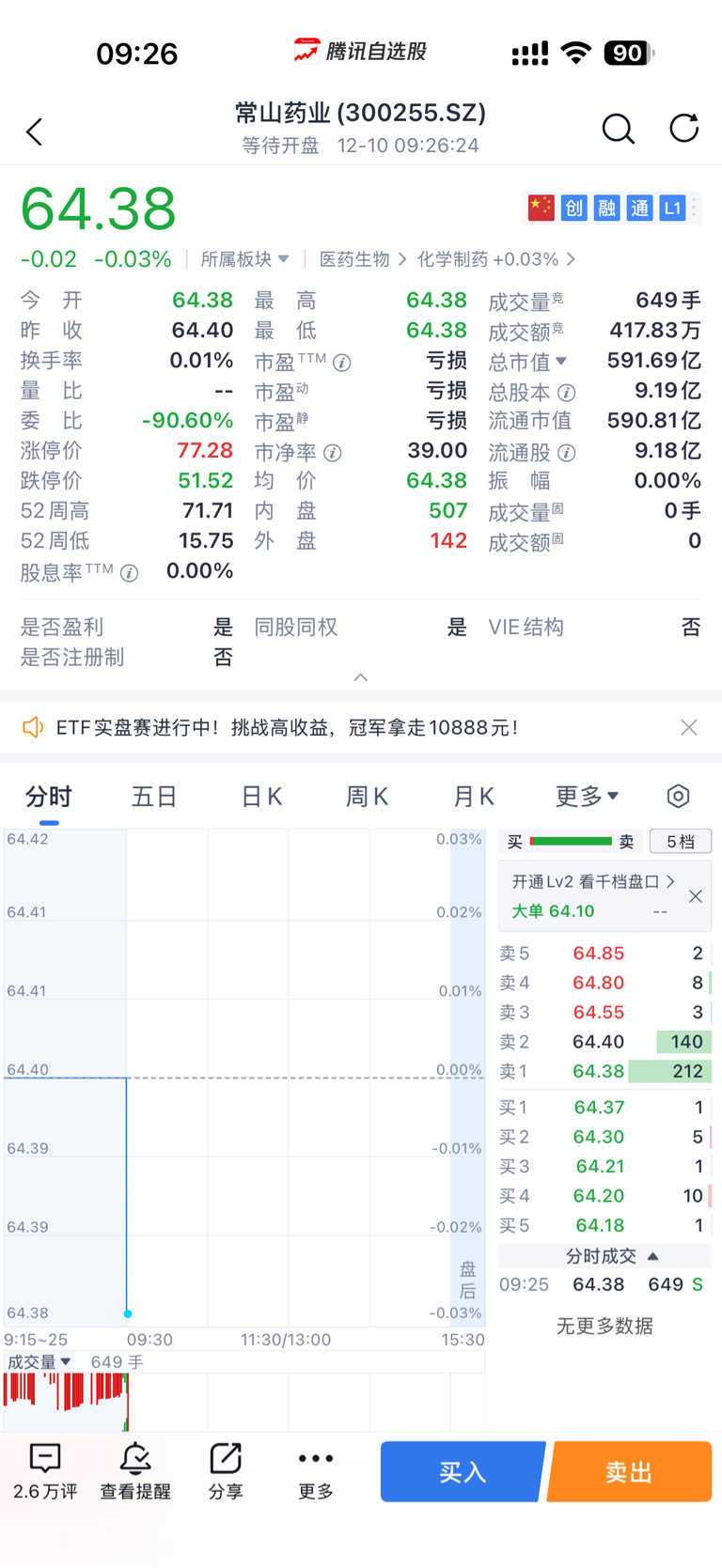Select the 买1 64.37 order row
Screen dimensions: 722x1568
(605, 1108)
